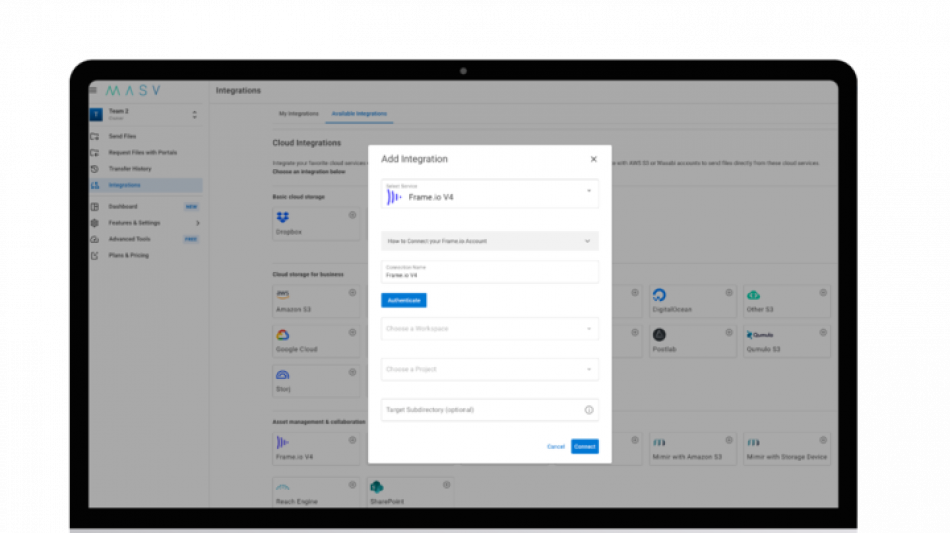Click the Send Files sidebar icon
The image size is (950, 533).
tap(95, 136)
